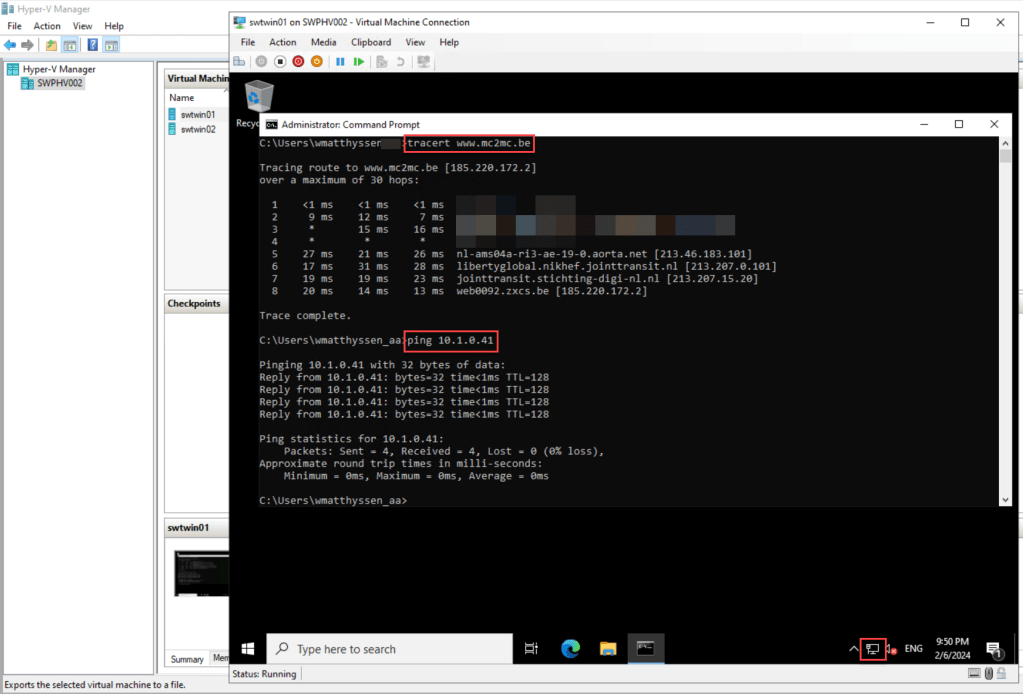Click the Windows Start button in the guest

pyautogui.click(x=247, y=649)
